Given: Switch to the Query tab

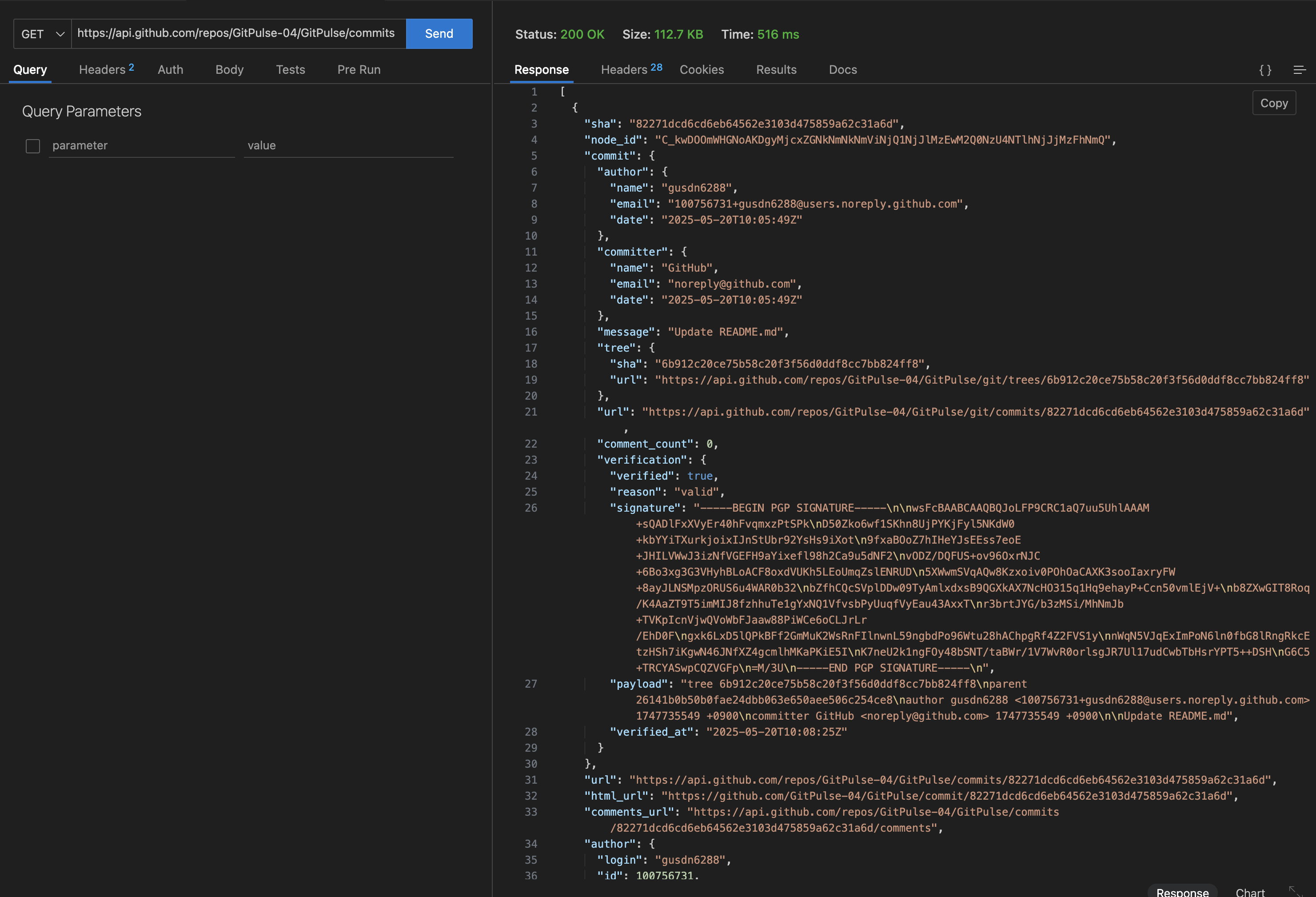Looking at the screenshot, I should click(x=30, y=70).
